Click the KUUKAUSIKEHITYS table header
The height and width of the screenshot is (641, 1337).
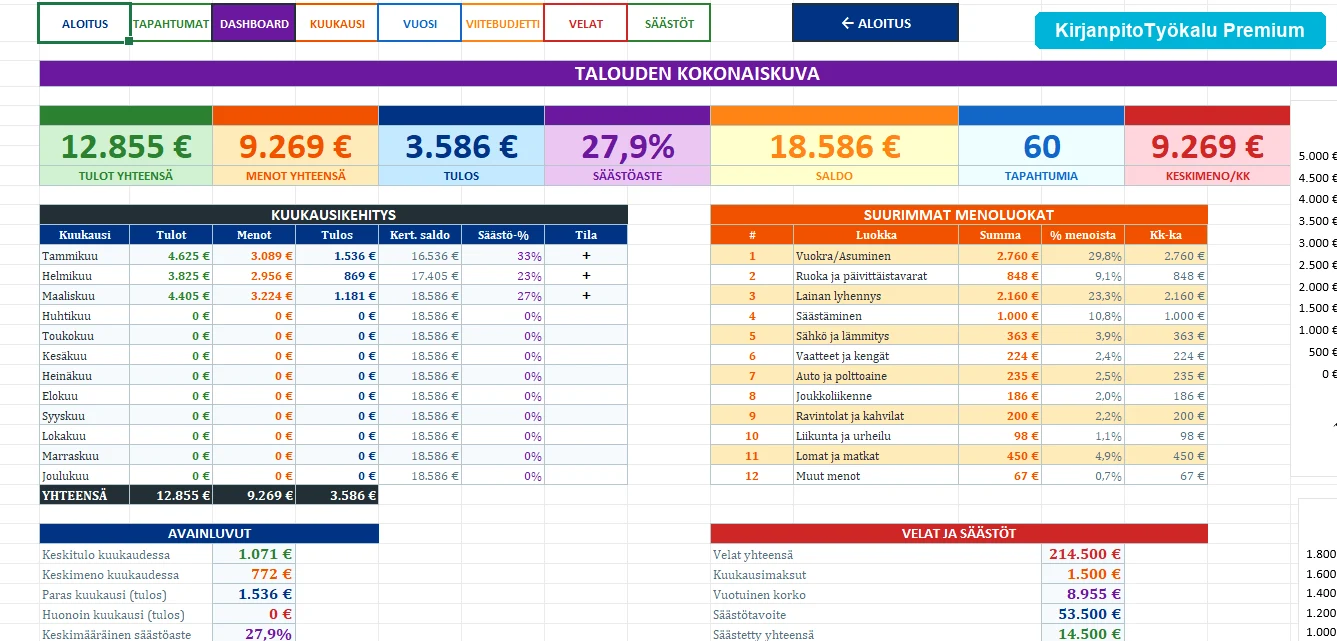[x=333, y=215]
